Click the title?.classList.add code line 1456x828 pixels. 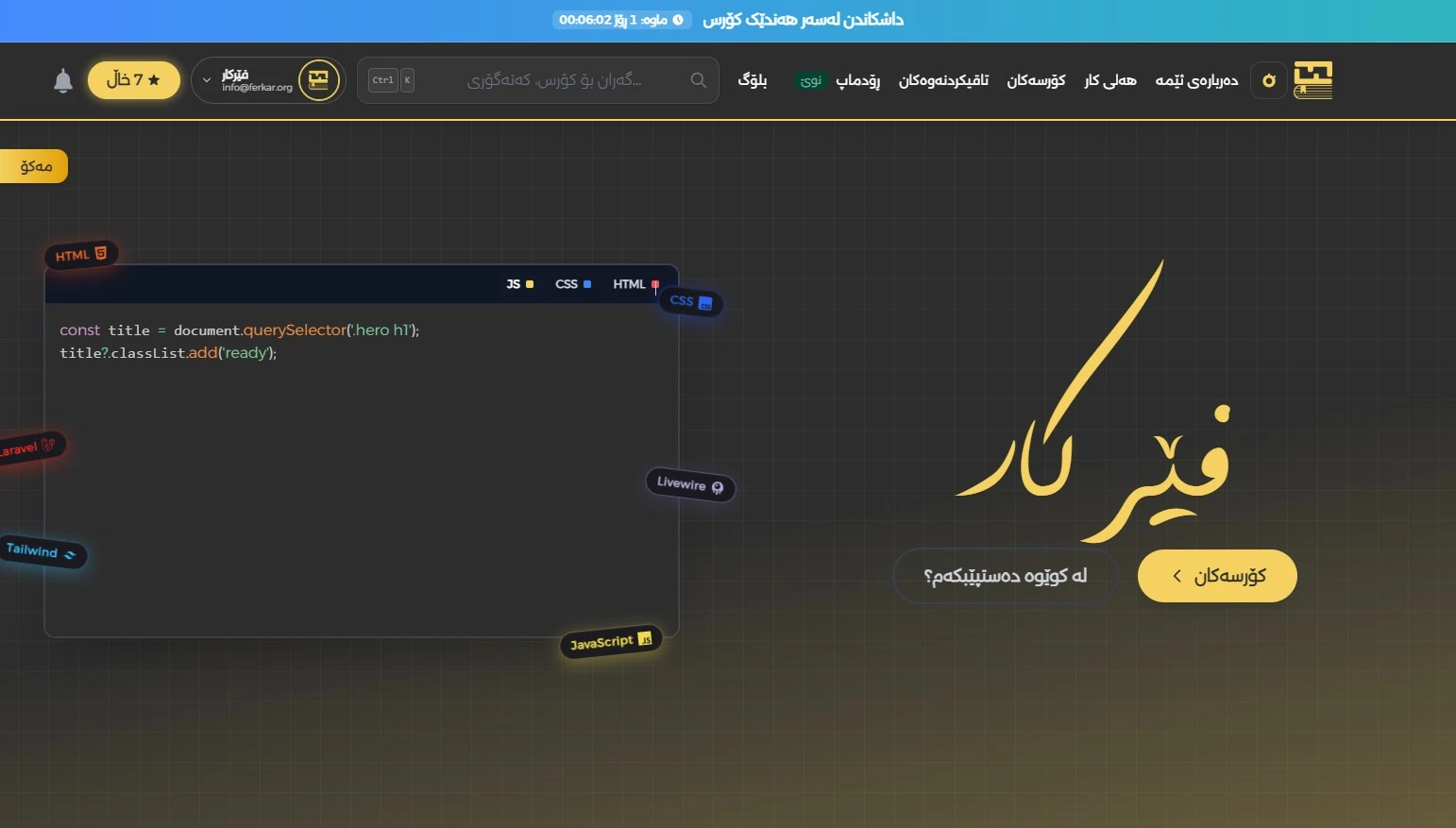tap(168, 353)
